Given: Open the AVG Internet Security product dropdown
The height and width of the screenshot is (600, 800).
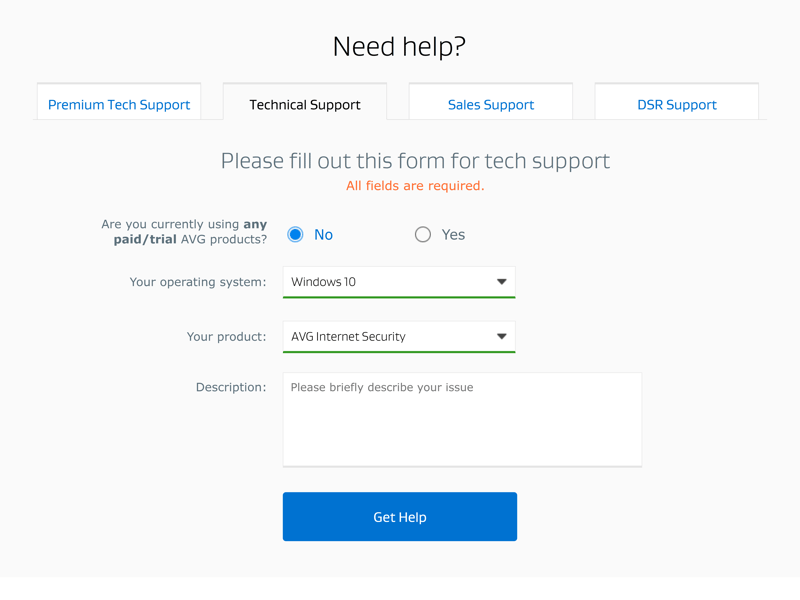Looking at the screenshot, I should tap(399, 337).
